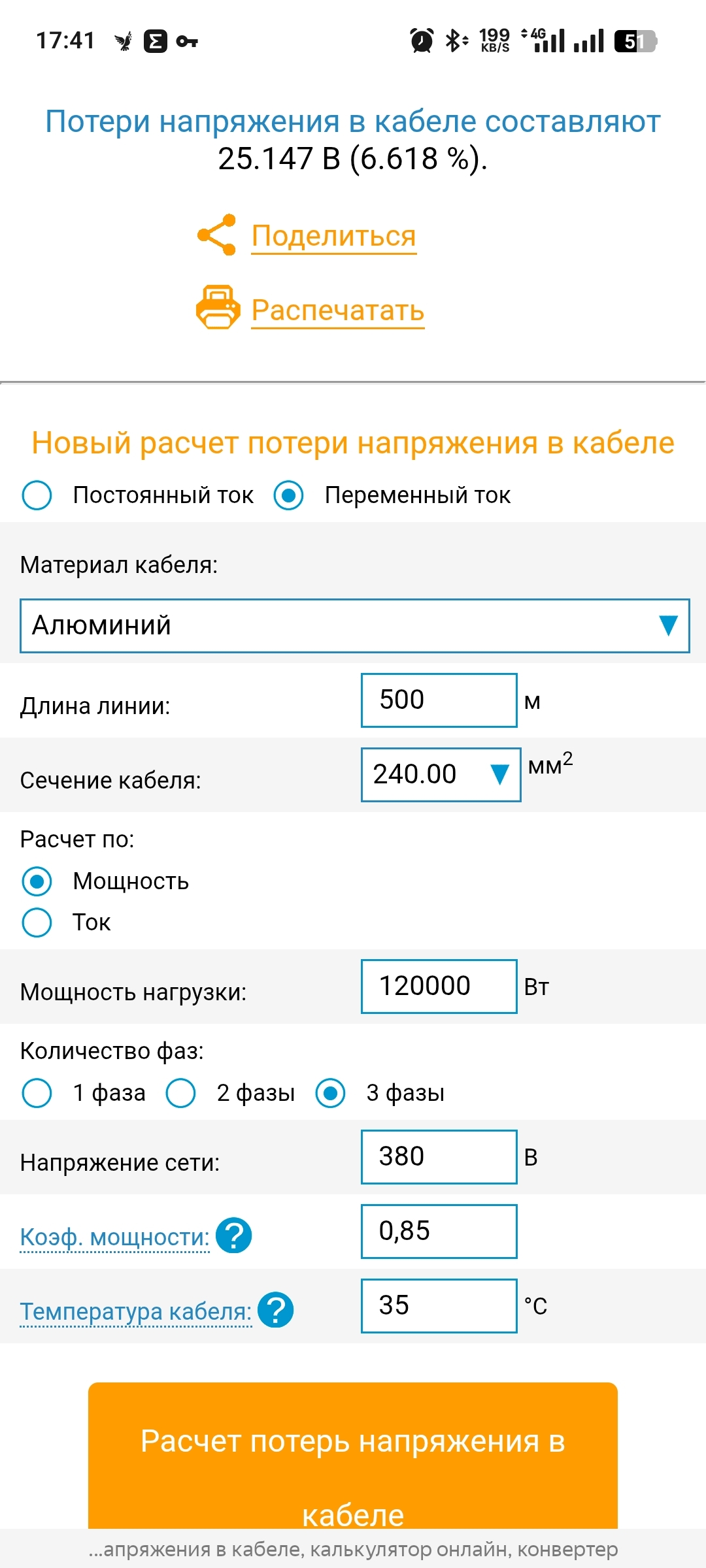Screen dimensions: 706x1568
Task: Select the Постоянный ток radio option
Action: click(x=37, y=495)
